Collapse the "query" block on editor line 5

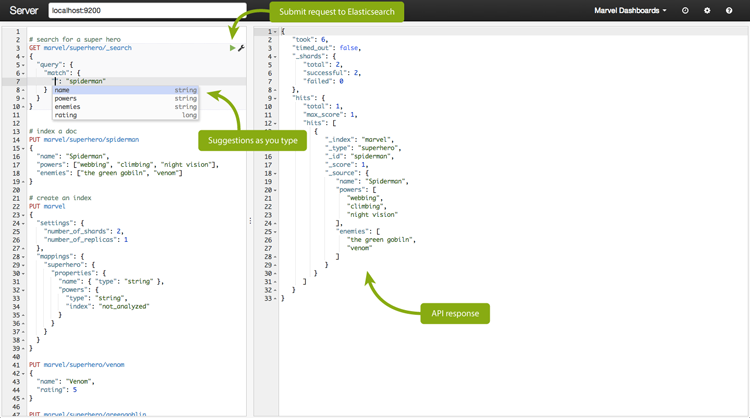click(23, 65)
